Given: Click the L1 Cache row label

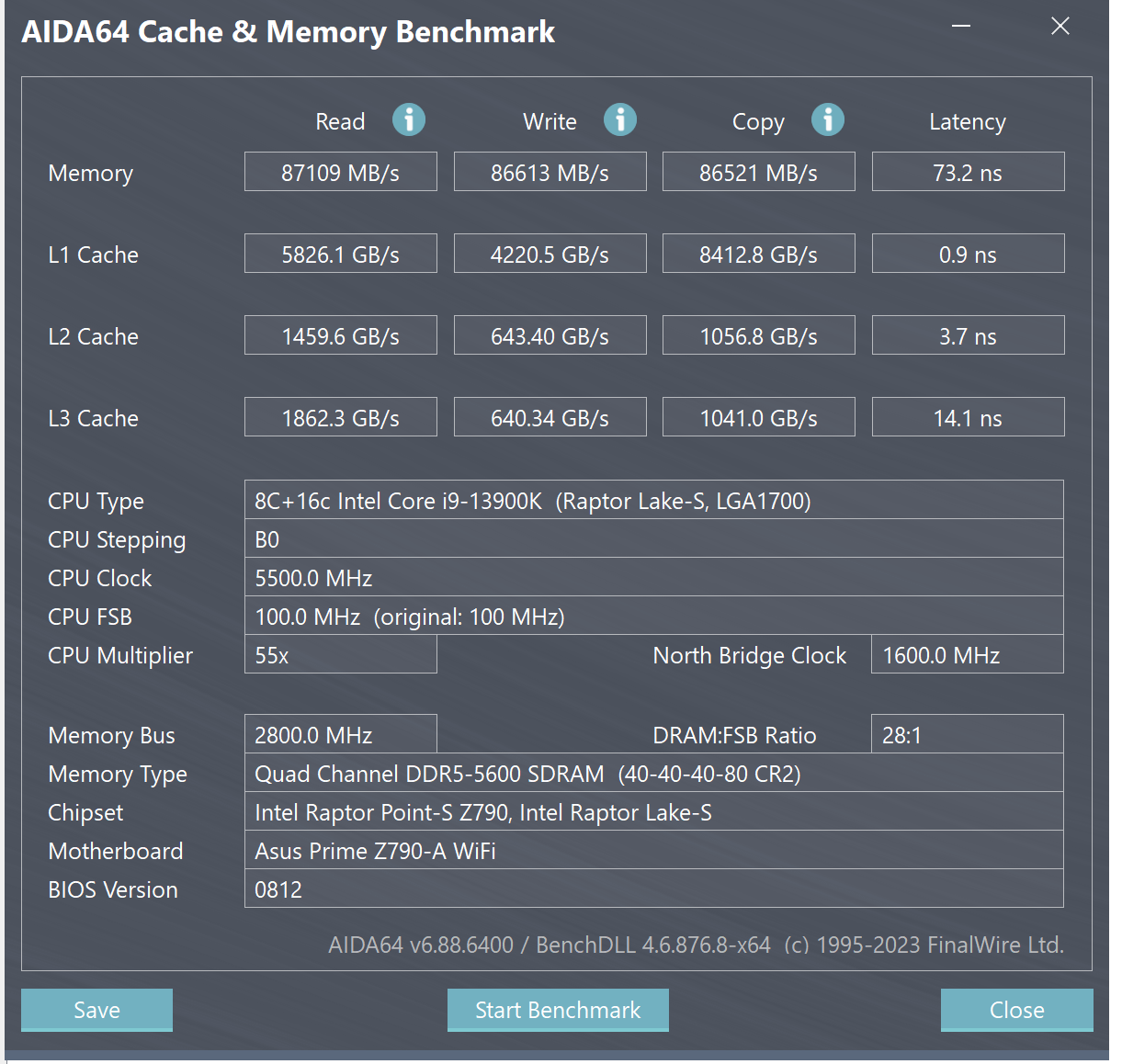Looking at the screenshot, I should pyautogui.click(x=93, y=255).
